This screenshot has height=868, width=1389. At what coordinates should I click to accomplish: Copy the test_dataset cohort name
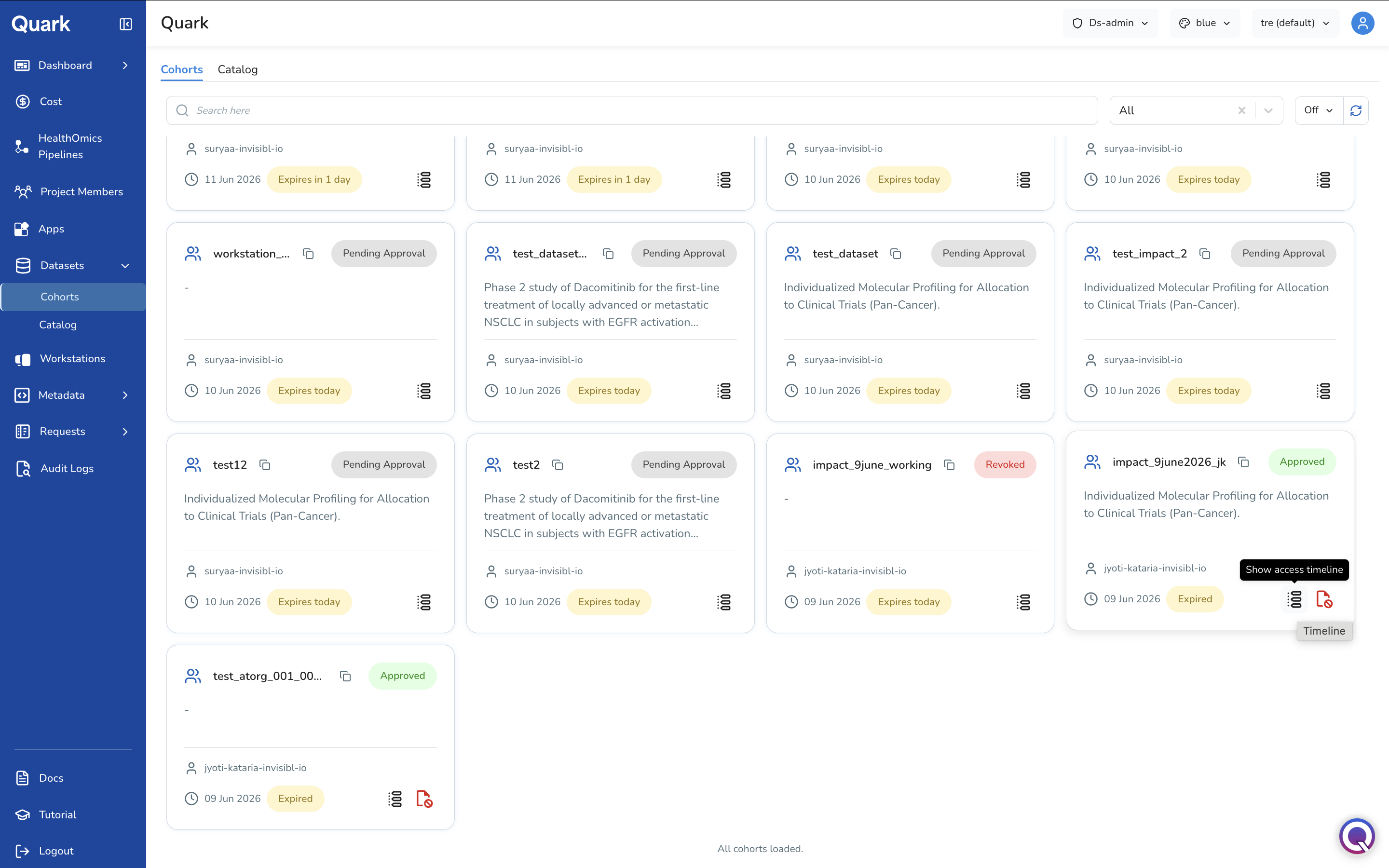pos(896,254)
